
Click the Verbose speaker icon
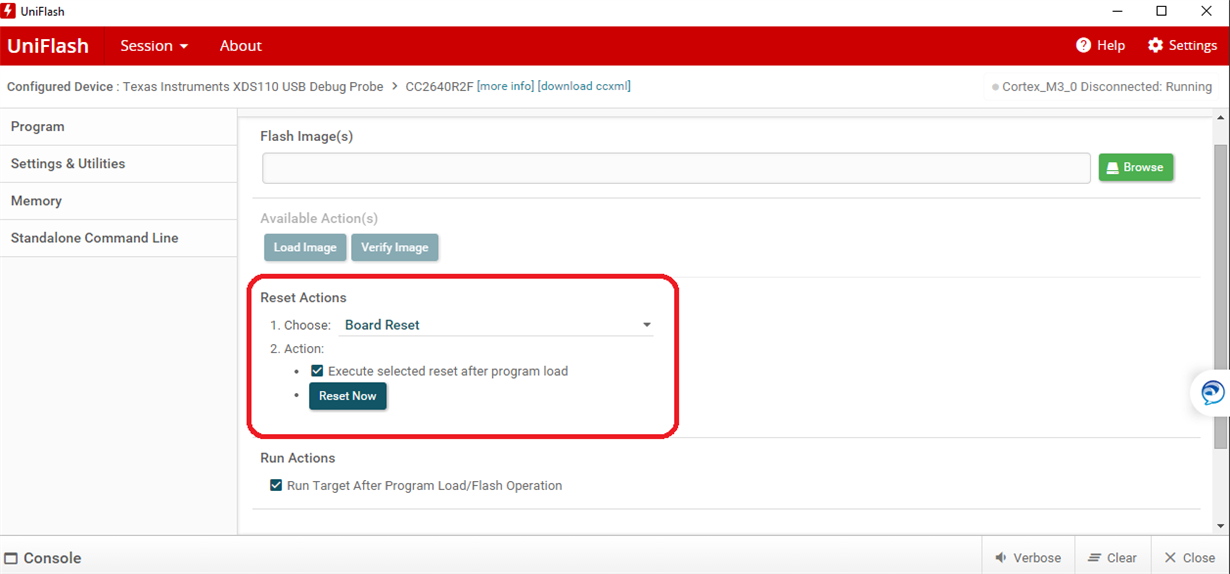coord(1001,558)
